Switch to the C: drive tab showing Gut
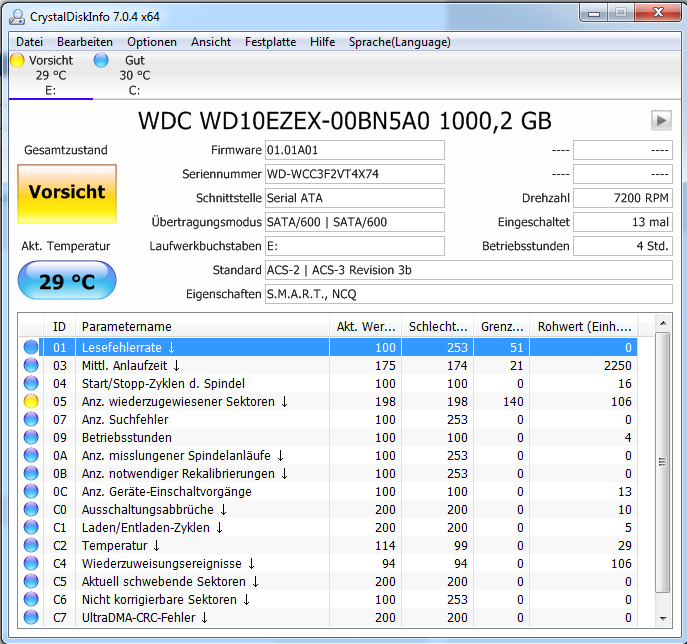This screenshot has height=644, width=687. click(x=135, y=75)
